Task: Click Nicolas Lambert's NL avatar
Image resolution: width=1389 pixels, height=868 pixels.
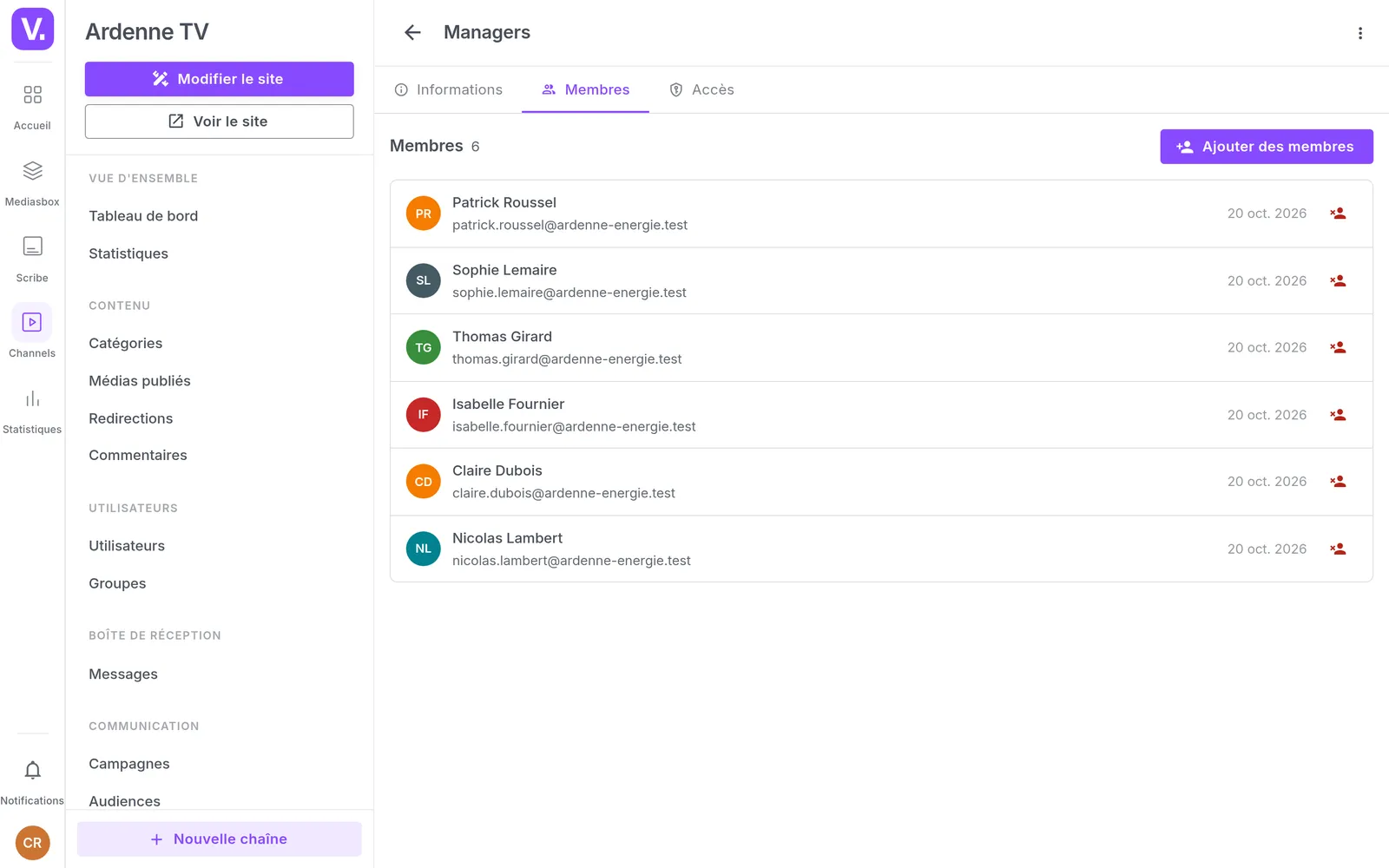Action: [x=424, y=549]
